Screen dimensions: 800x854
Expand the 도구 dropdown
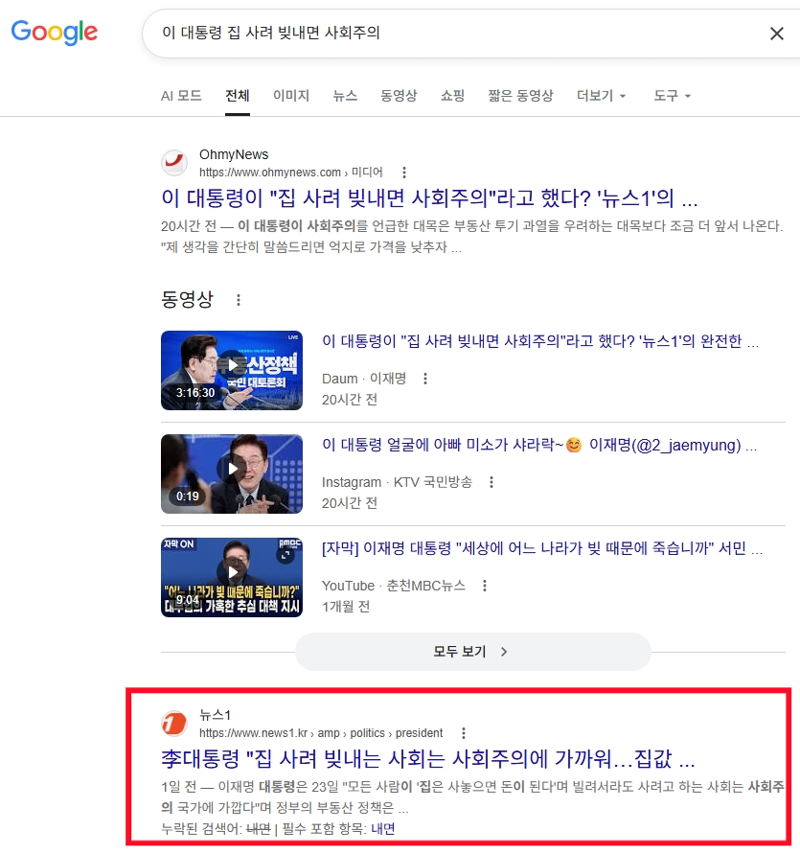pyautogui.click(x=672, y=96)
